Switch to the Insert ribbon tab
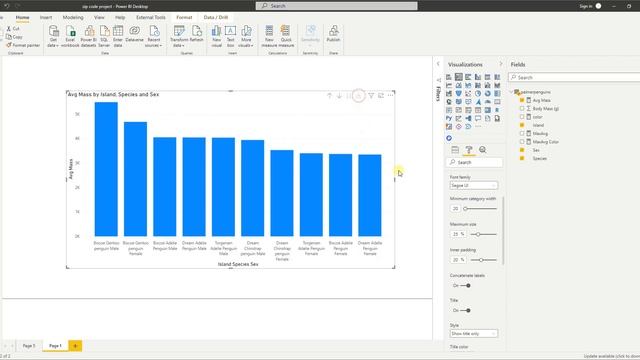Image resolution: width=640 pixels, height=360 pixels. [x=46, y=18]
